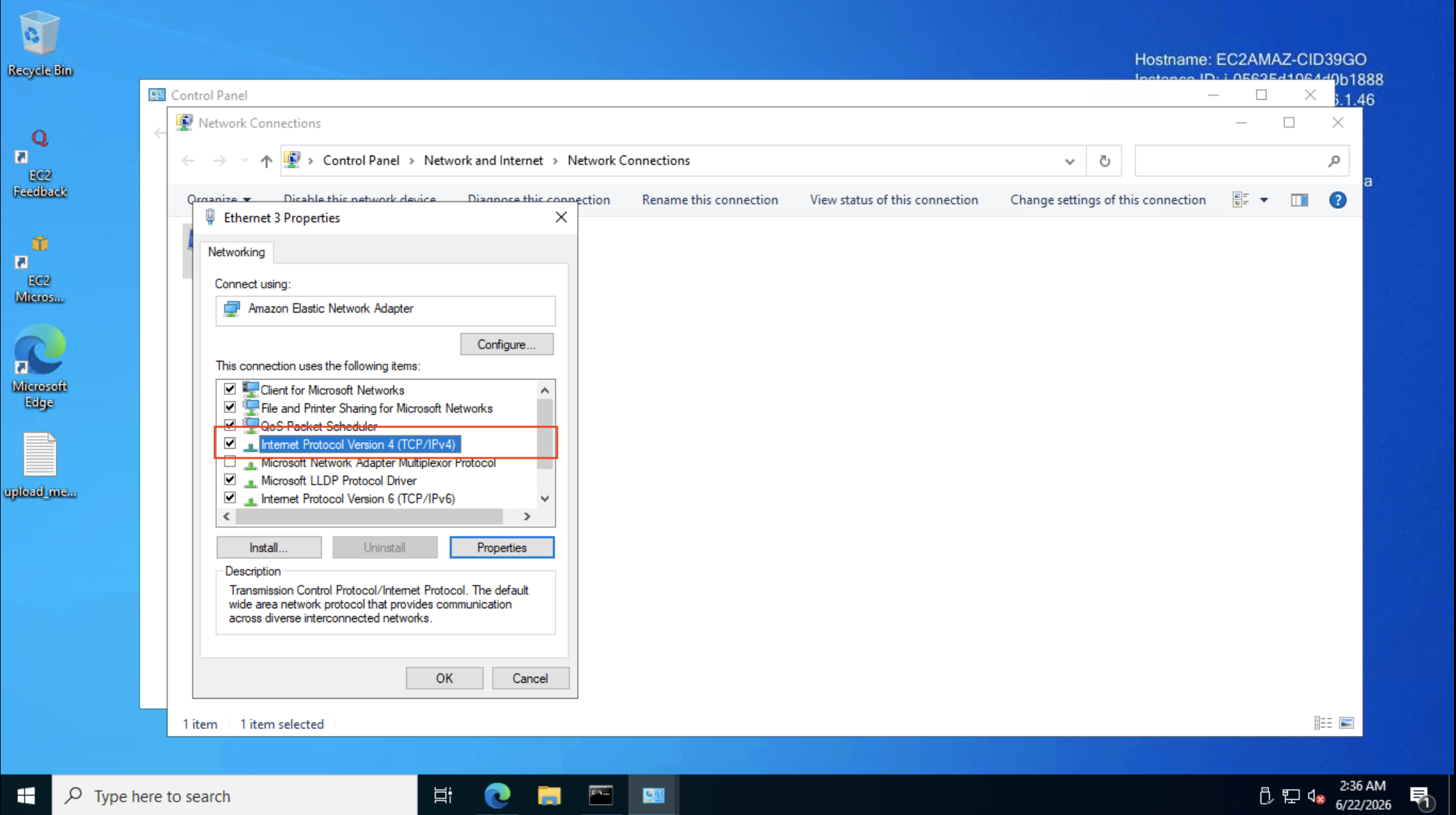This screenshot has width=1456, height=815.
Task: Open the Recycle Bin desktop icon
Action: point(39,43)
